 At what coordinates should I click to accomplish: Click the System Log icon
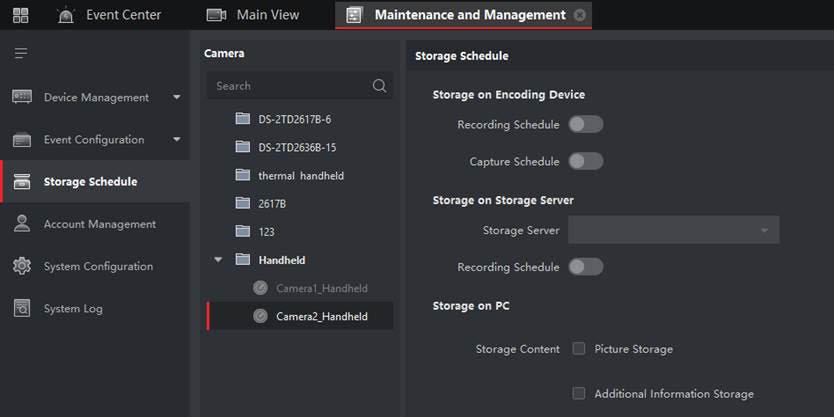(22, 309)
